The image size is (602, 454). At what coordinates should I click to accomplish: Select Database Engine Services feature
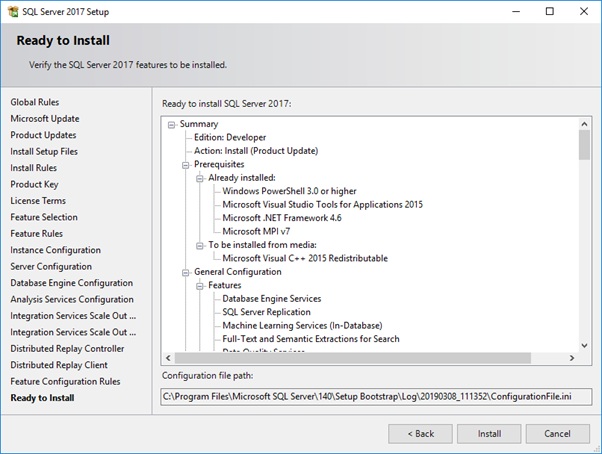pos(271,299)
